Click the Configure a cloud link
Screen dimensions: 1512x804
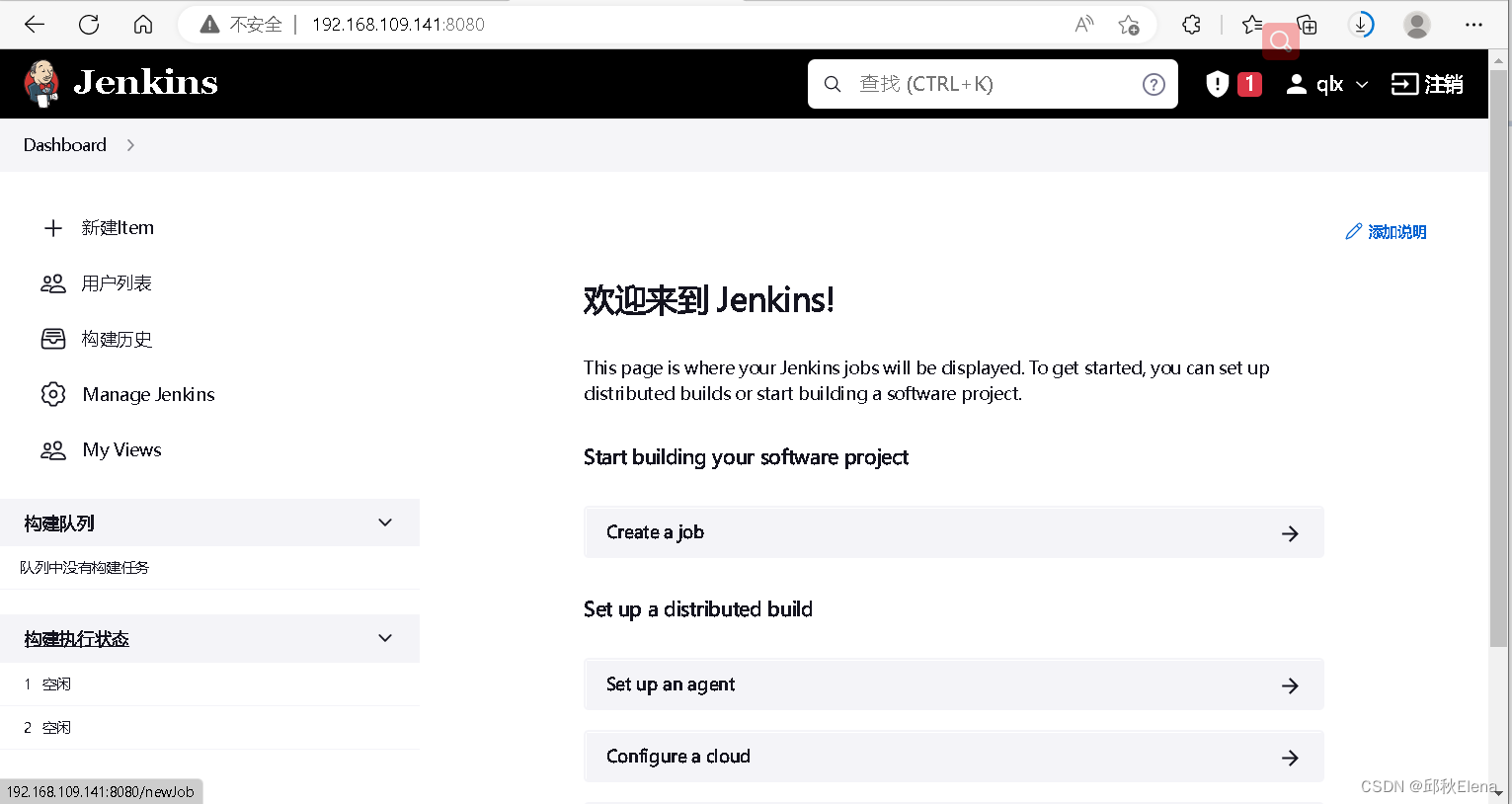click(954, 757)
